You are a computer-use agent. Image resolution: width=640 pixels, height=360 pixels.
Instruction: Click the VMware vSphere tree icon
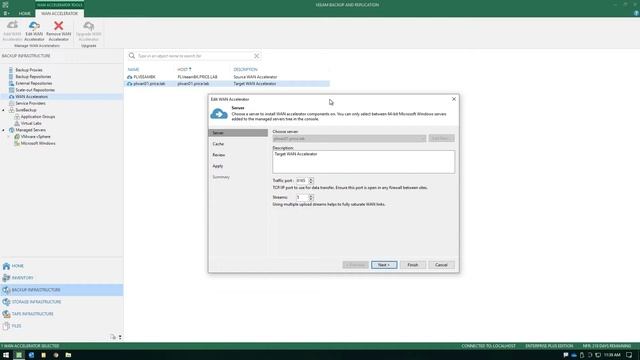pos(17,137)
